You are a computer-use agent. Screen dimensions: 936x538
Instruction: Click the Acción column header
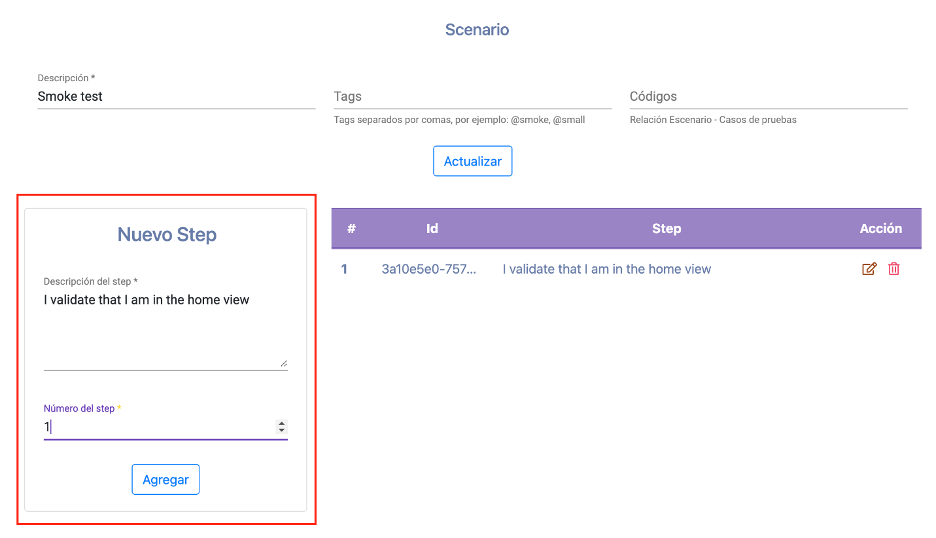pos(880,229)
